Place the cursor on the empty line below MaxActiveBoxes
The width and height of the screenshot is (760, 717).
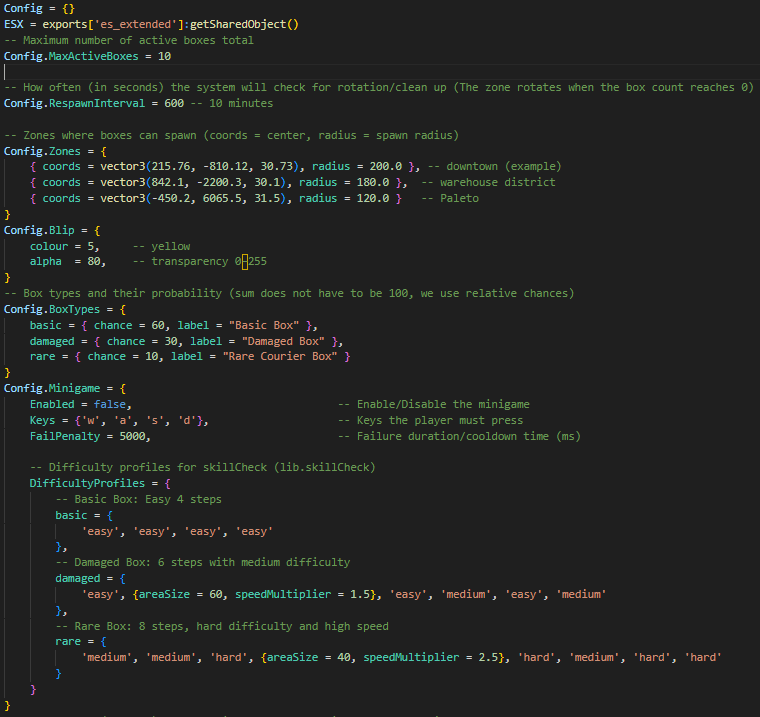click(x=380, y=72)
